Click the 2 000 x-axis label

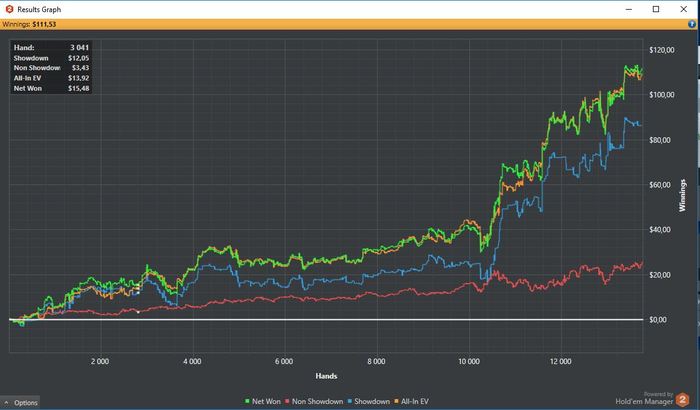click(x=100, y=361)
